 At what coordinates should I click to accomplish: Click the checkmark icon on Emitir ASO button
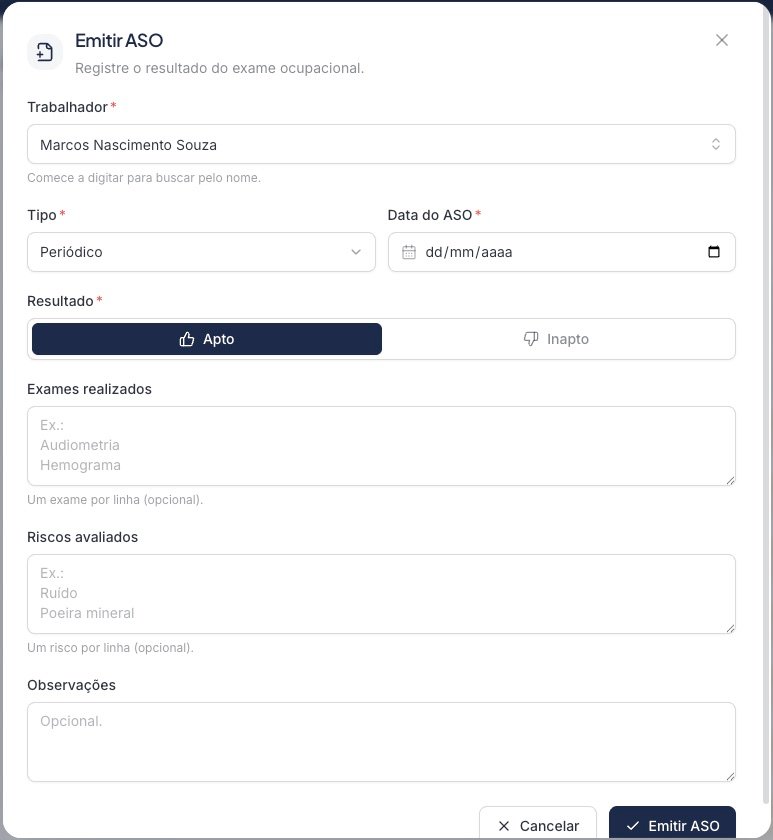pyautogui.click(x=633, y=826)
